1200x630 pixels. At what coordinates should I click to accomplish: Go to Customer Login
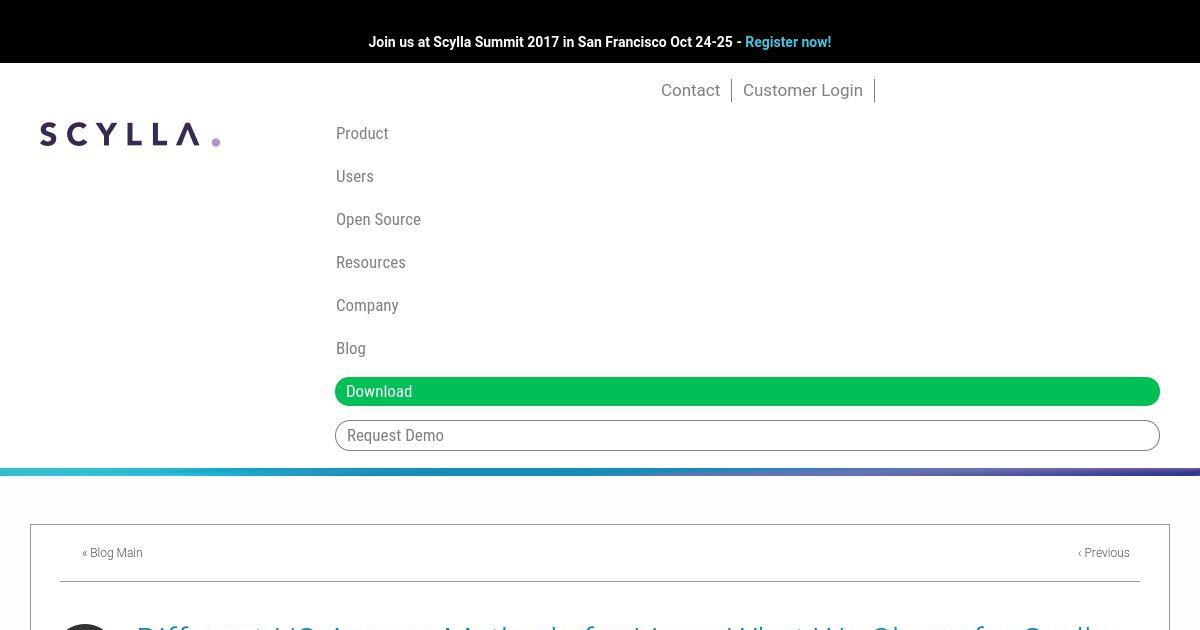[x=803, y=90]
